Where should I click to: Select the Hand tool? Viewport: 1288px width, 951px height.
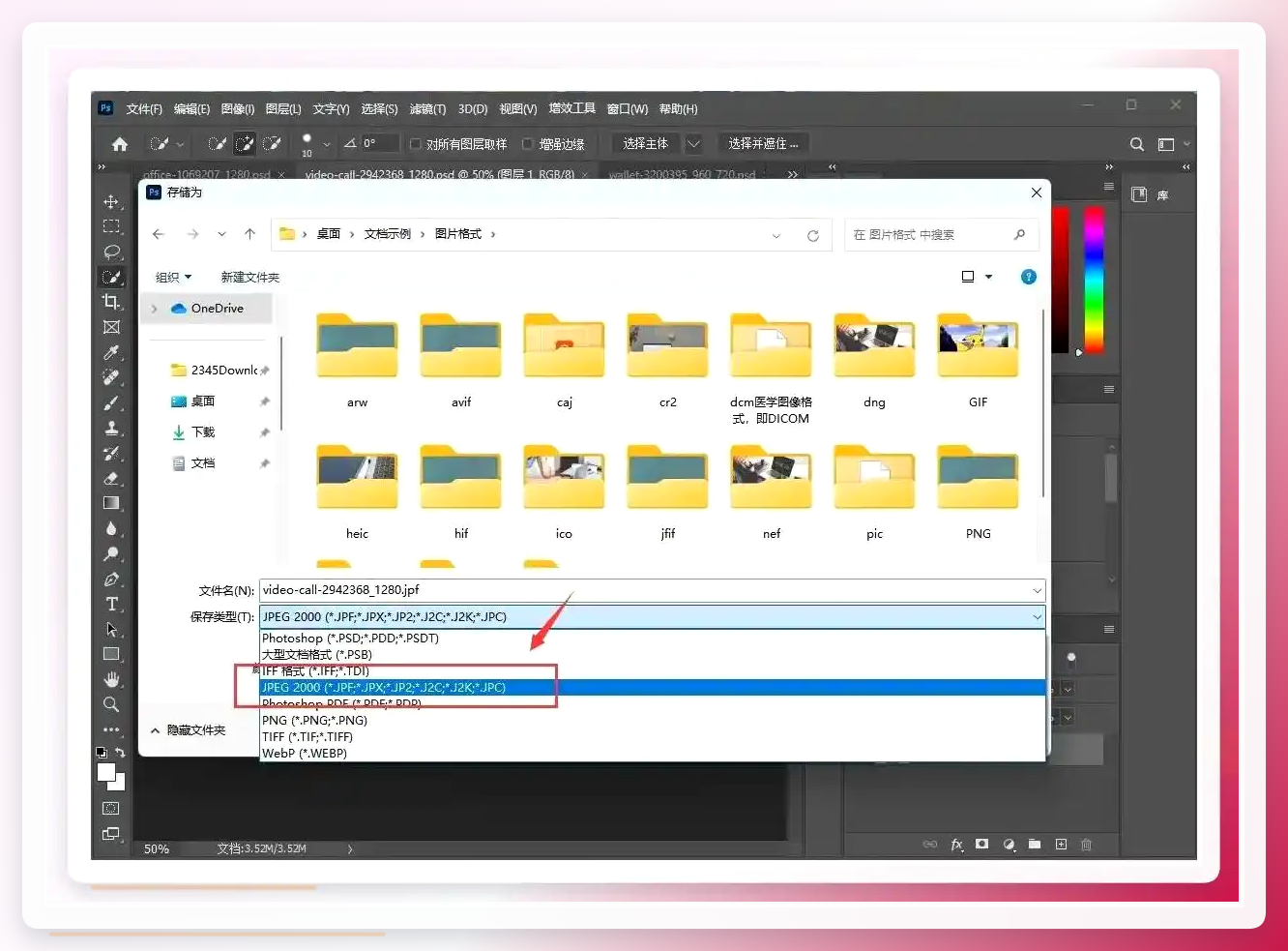111,679
